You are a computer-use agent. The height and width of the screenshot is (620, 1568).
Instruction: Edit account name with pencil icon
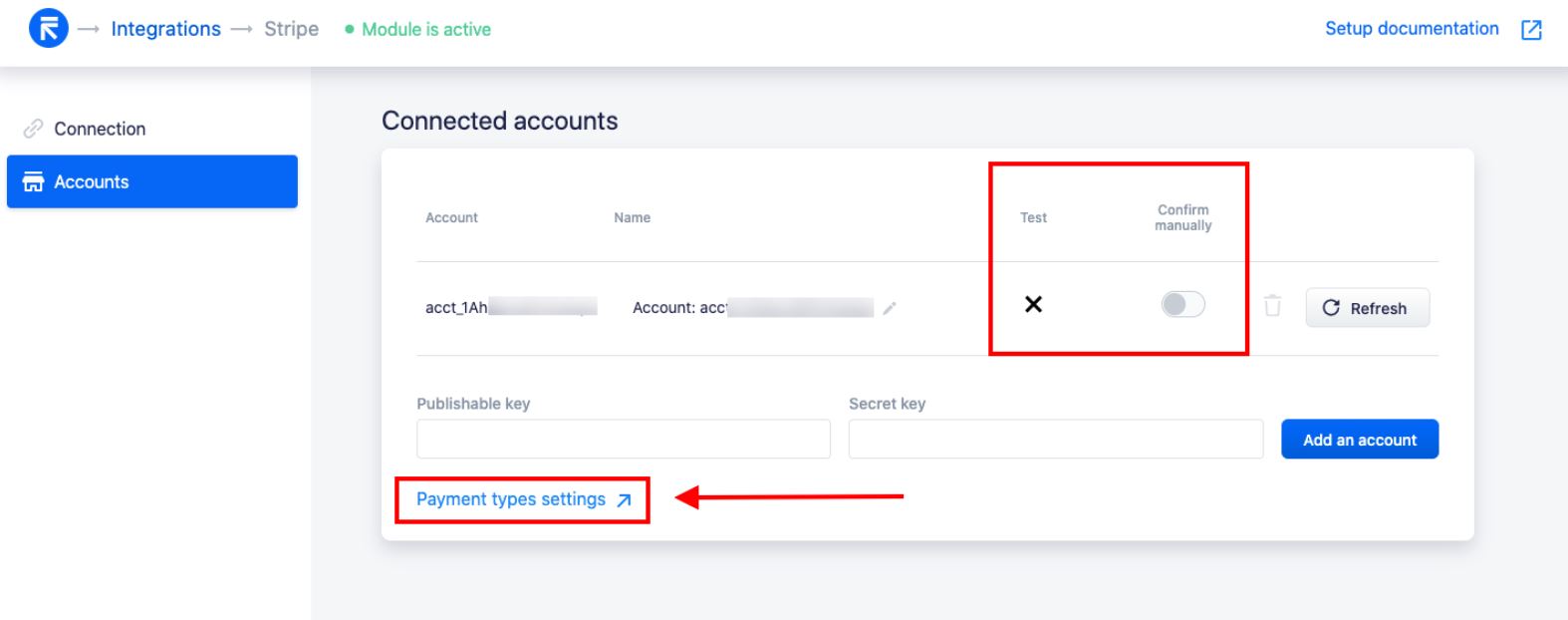pyautogui.click(x=890, y=308)
